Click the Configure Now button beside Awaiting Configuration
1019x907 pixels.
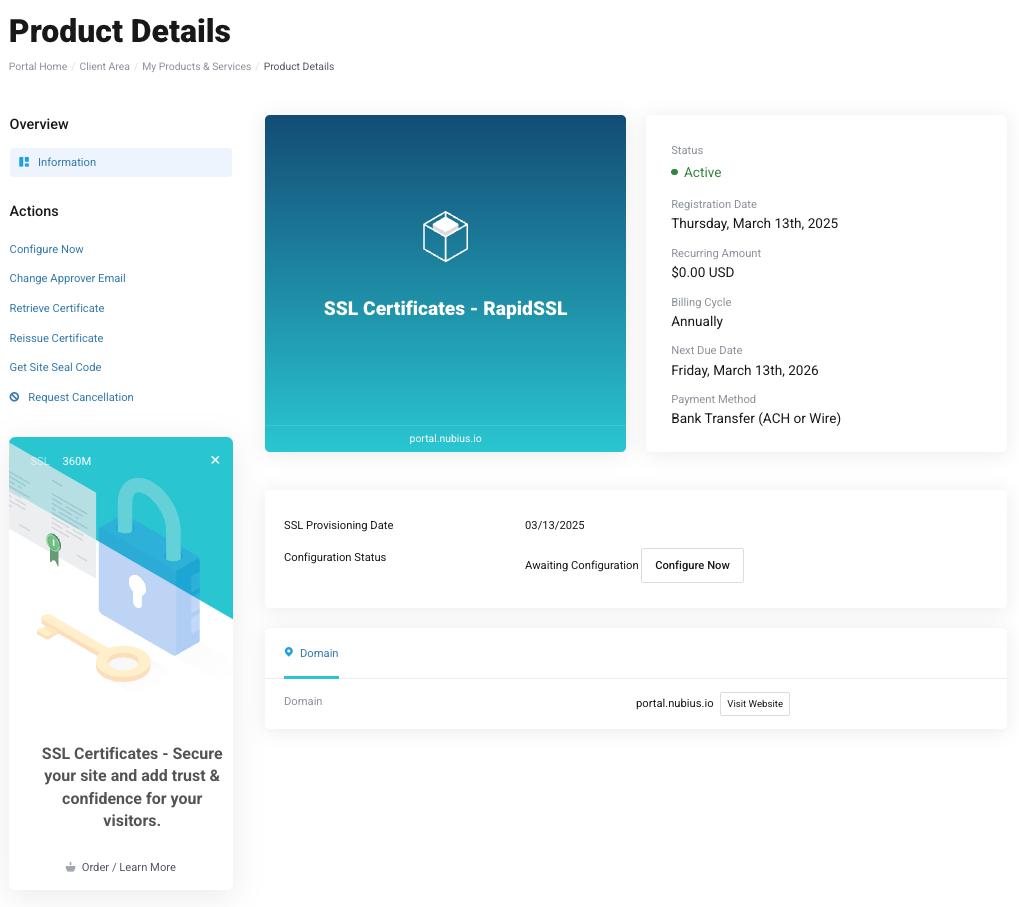pos(692,565)
